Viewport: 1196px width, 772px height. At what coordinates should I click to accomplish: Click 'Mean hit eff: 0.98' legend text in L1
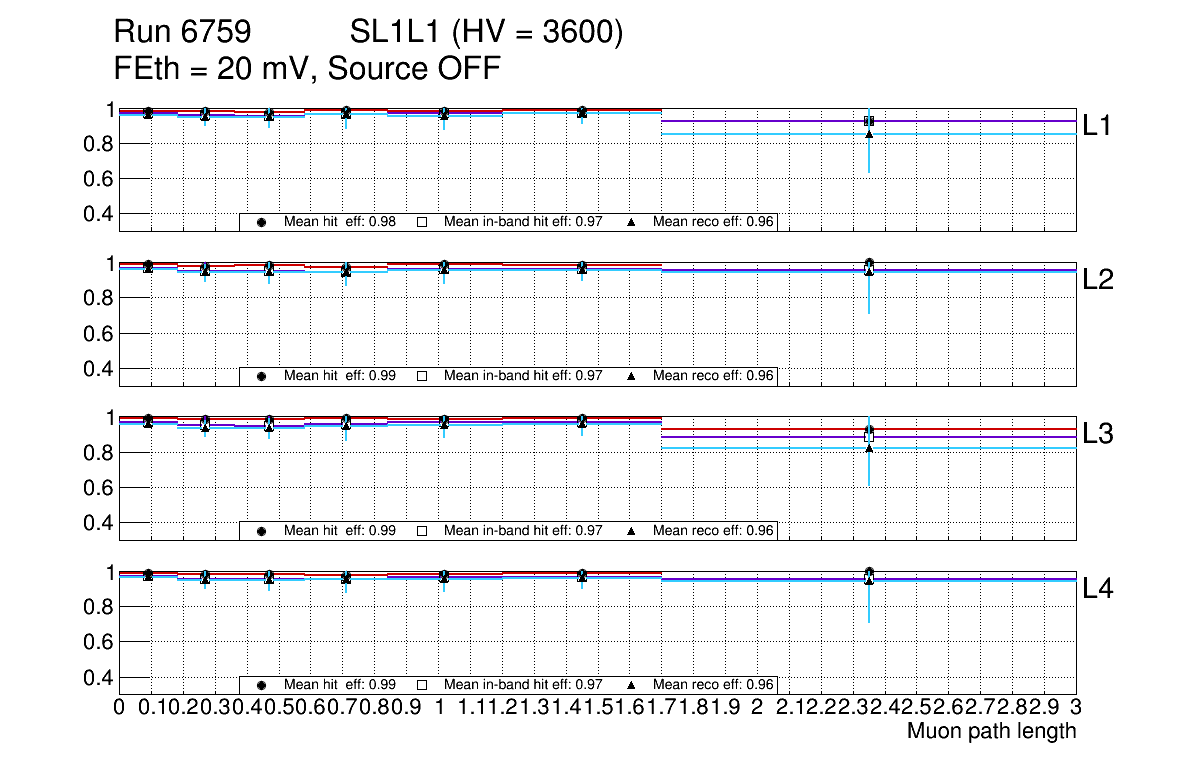click(x=340, y=222)
